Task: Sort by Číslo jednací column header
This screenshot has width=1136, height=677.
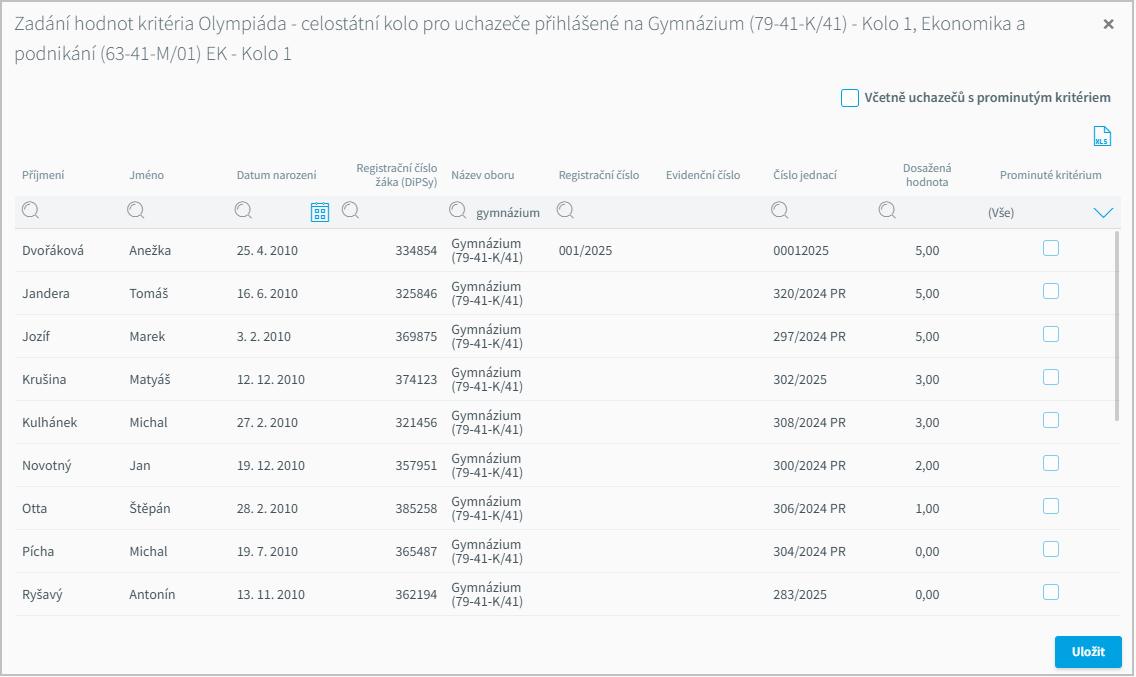Action: coord(805,175)
